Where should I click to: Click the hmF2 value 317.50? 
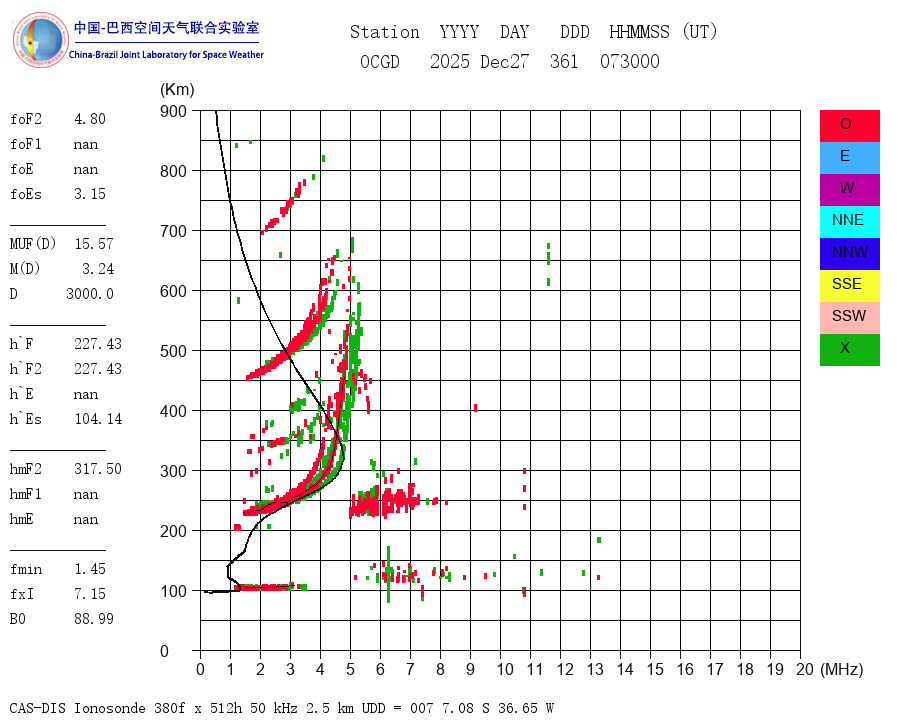tap(98, 469)
